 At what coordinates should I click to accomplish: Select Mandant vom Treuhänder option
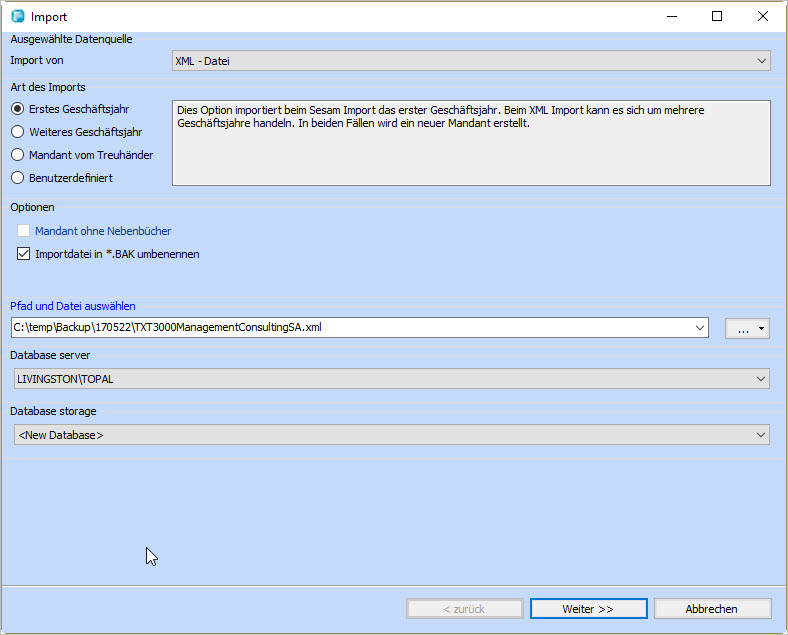[17, 155]
